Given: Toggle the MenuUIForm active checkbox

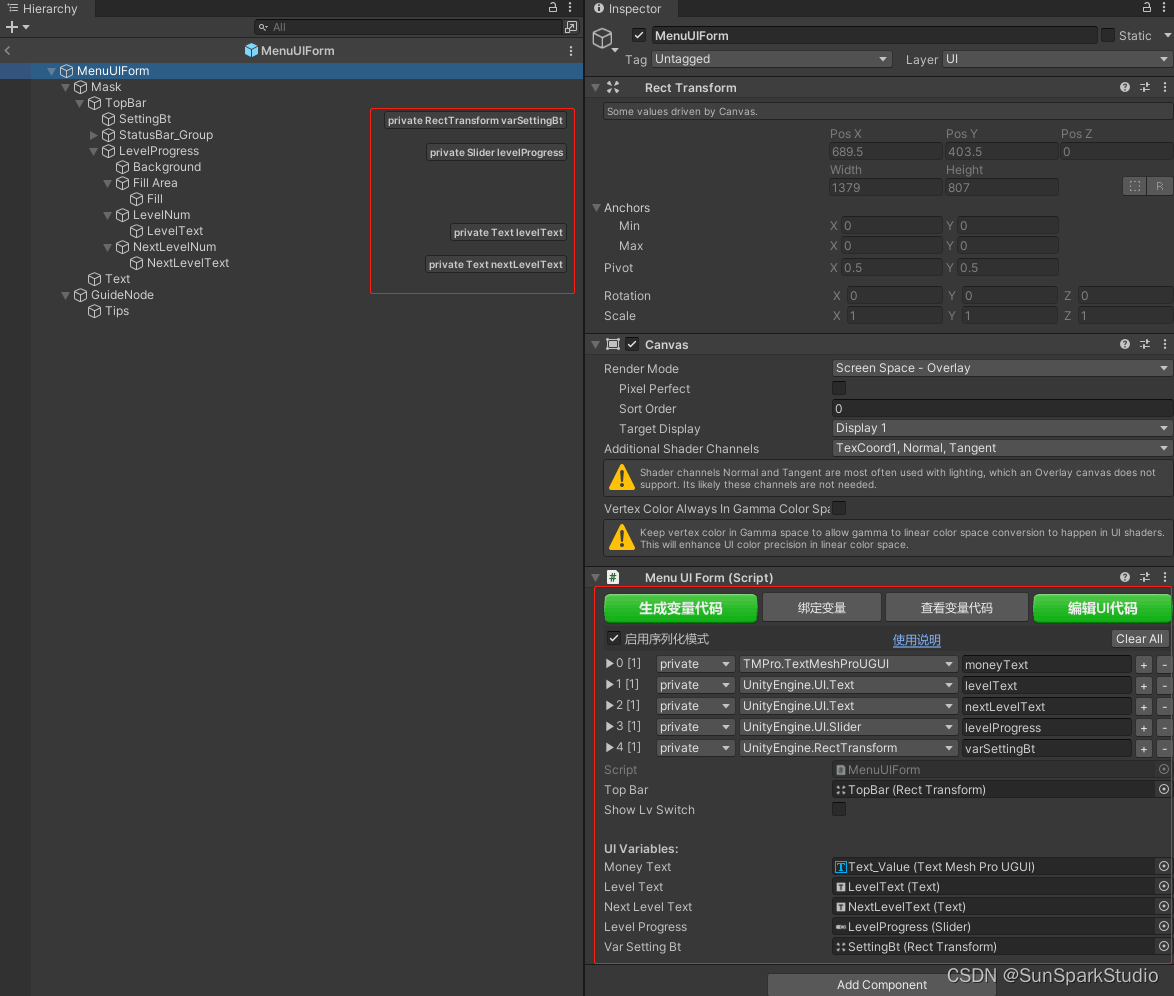Looking at the screenshot, I should coord(639,35).
